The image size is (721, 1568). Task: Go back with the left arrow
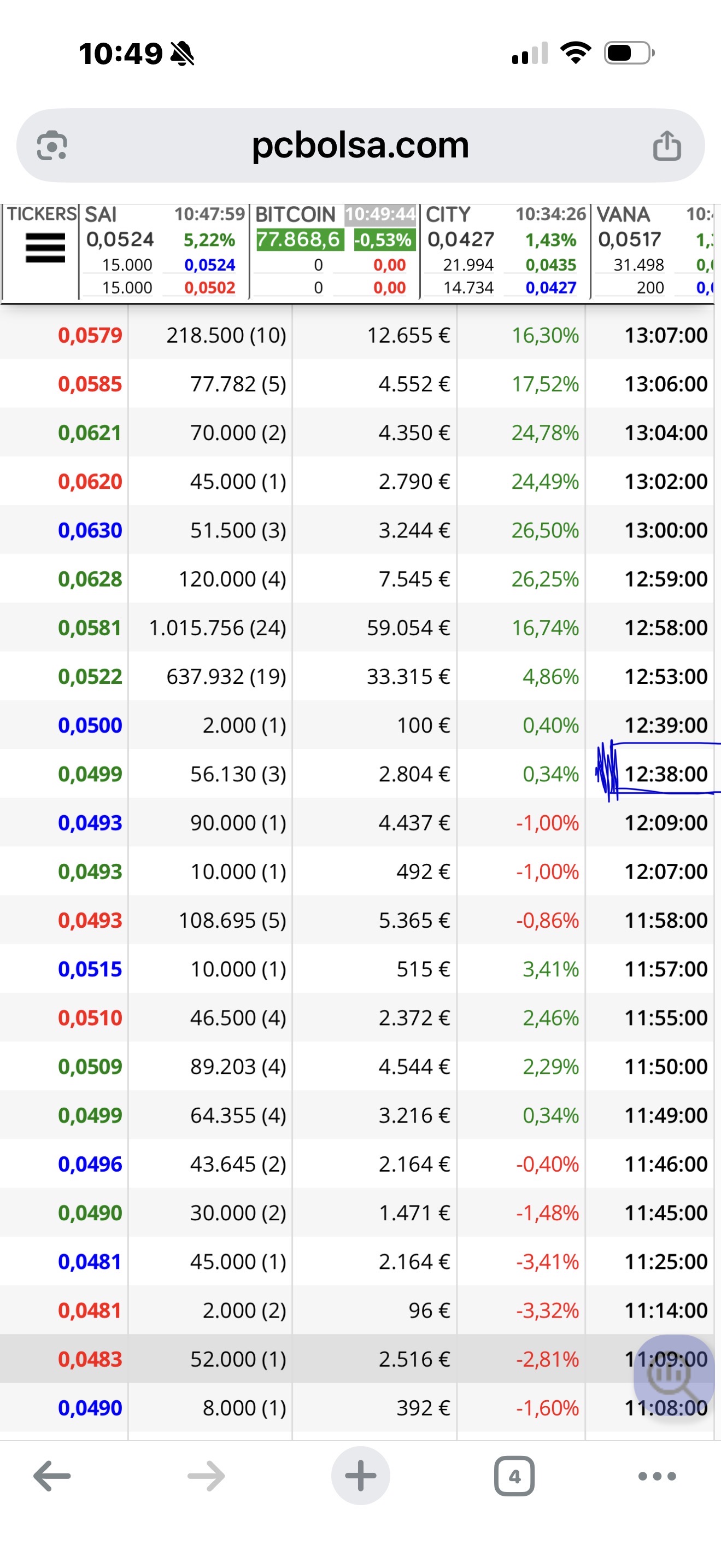[52, 1476]
